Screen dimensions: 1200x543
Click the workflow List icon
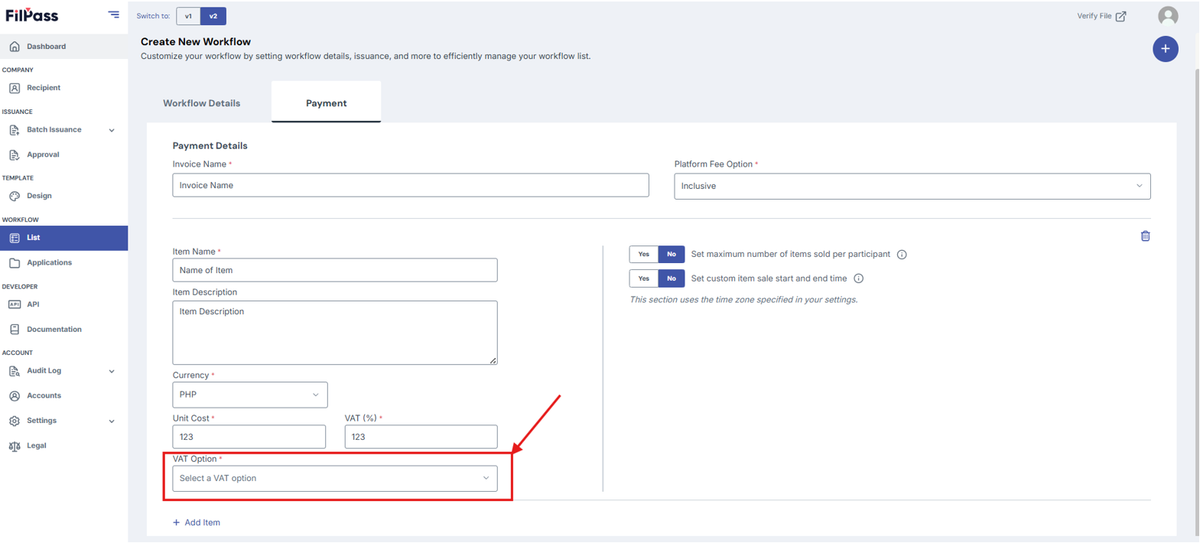pos(14,238)
